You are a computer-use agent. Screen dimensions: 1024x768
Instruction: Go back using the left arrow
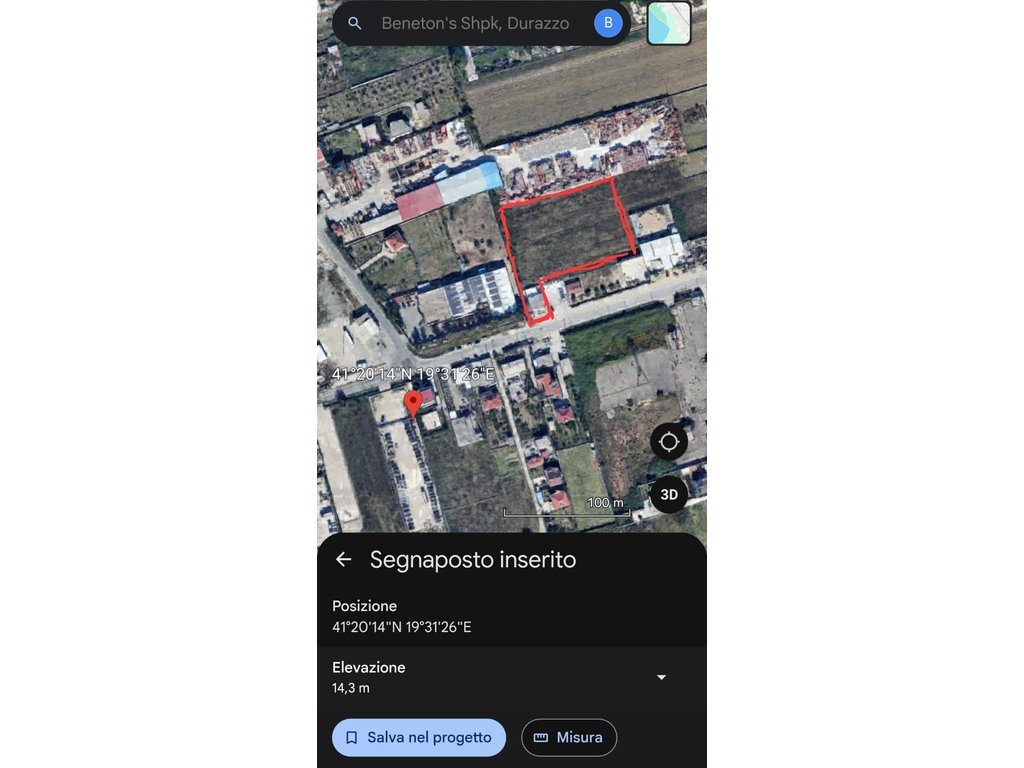(x=344, y=559)
